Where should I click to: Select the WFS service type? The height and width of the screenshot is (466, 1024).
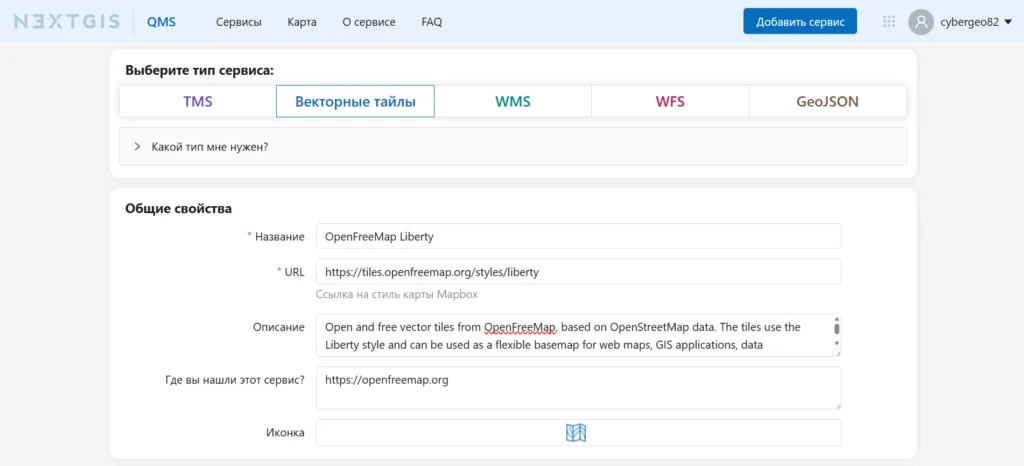click(x=670, y=102)
